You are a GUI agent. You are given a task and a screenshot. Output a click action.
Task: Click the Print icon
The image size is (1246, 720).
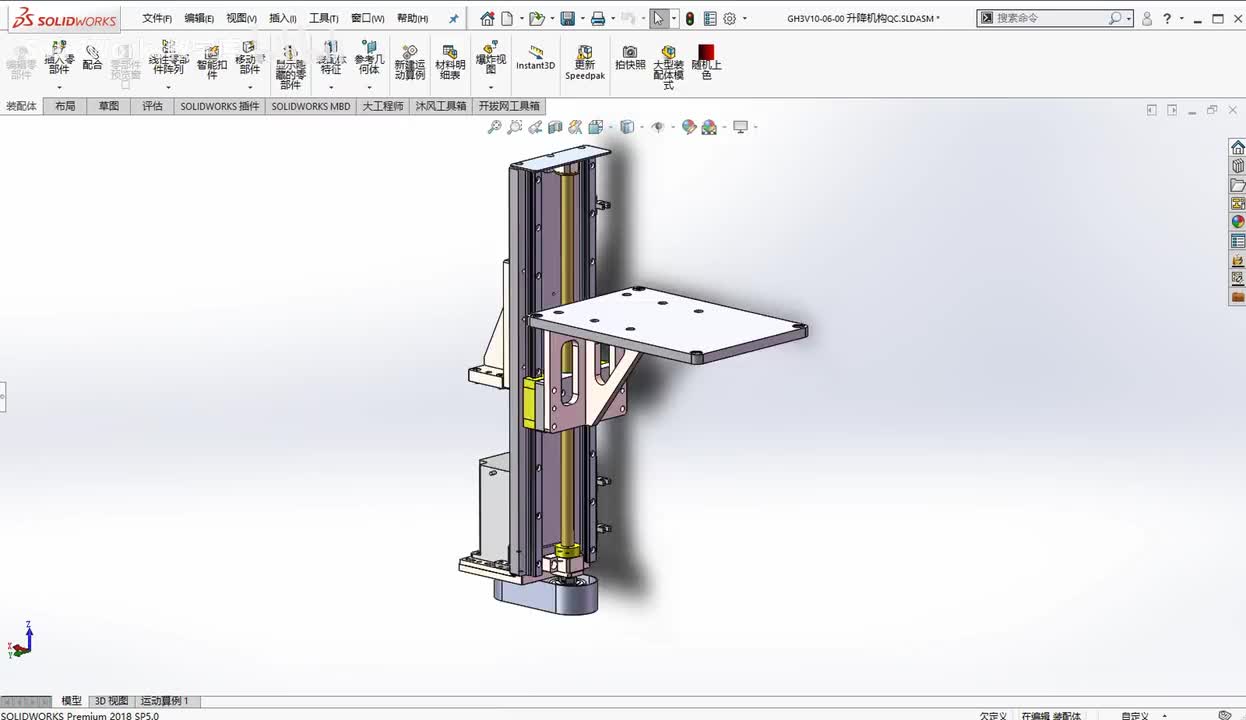(x=598, y=18)
